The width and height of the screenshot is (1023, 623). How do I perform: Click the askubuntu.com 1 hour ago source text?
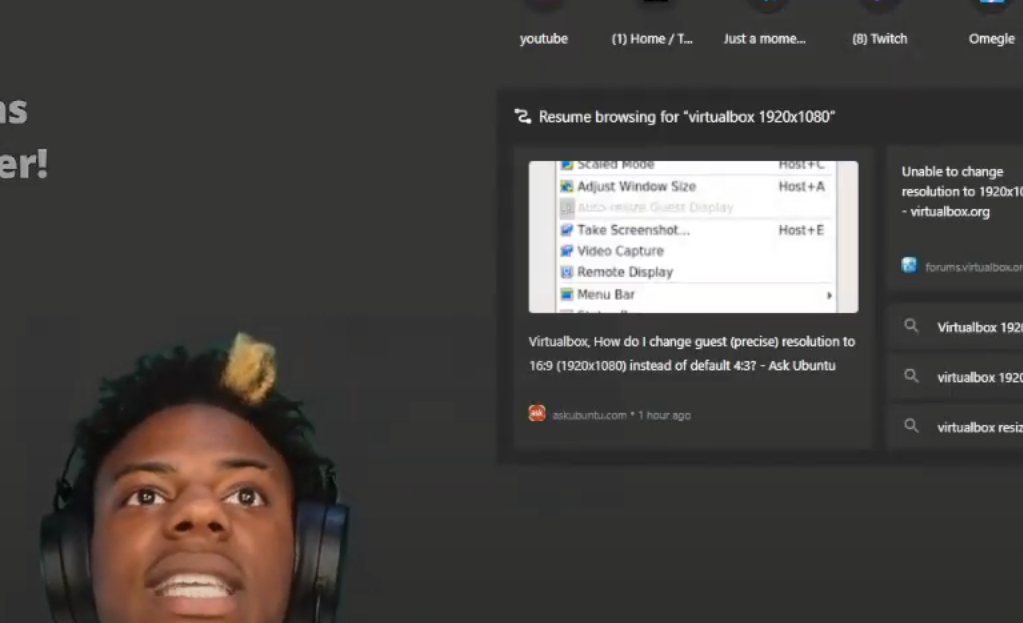click(621, 415)
